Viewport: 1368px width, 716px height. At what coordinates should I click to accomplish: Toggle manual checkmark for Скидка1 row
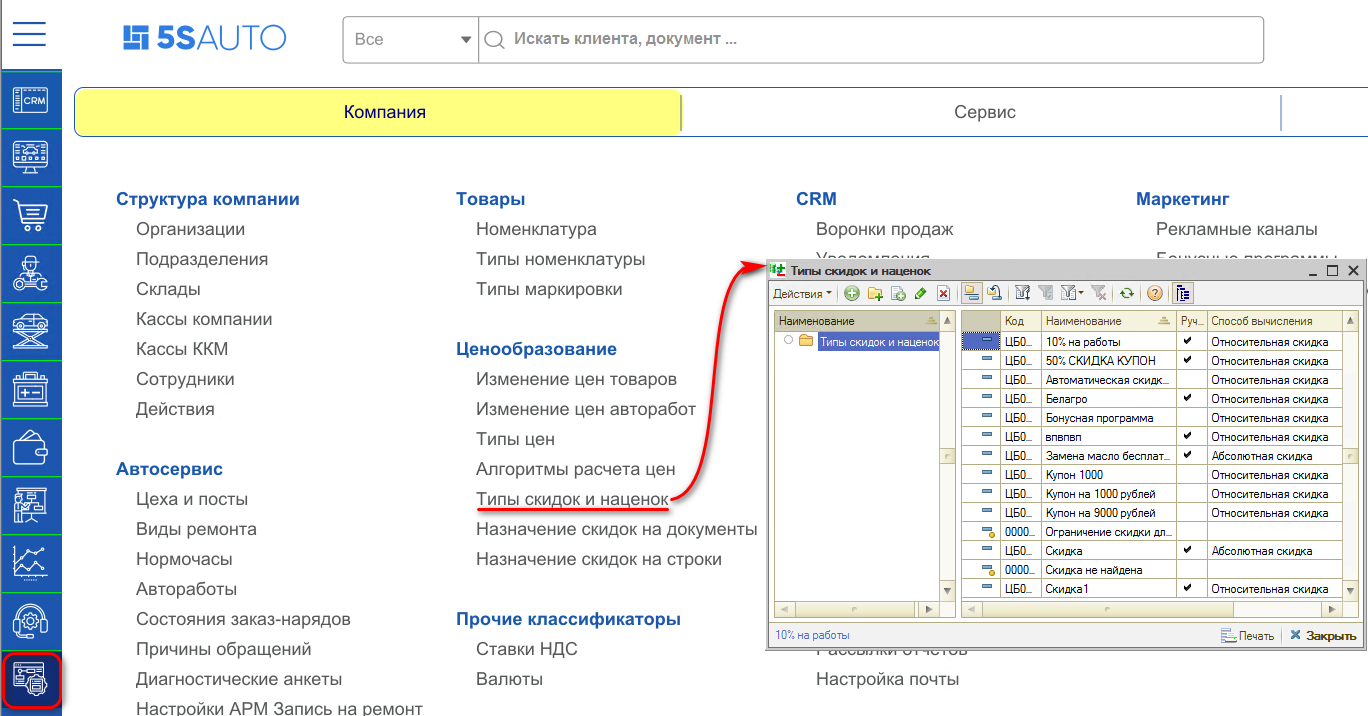tap(1187, 588)
